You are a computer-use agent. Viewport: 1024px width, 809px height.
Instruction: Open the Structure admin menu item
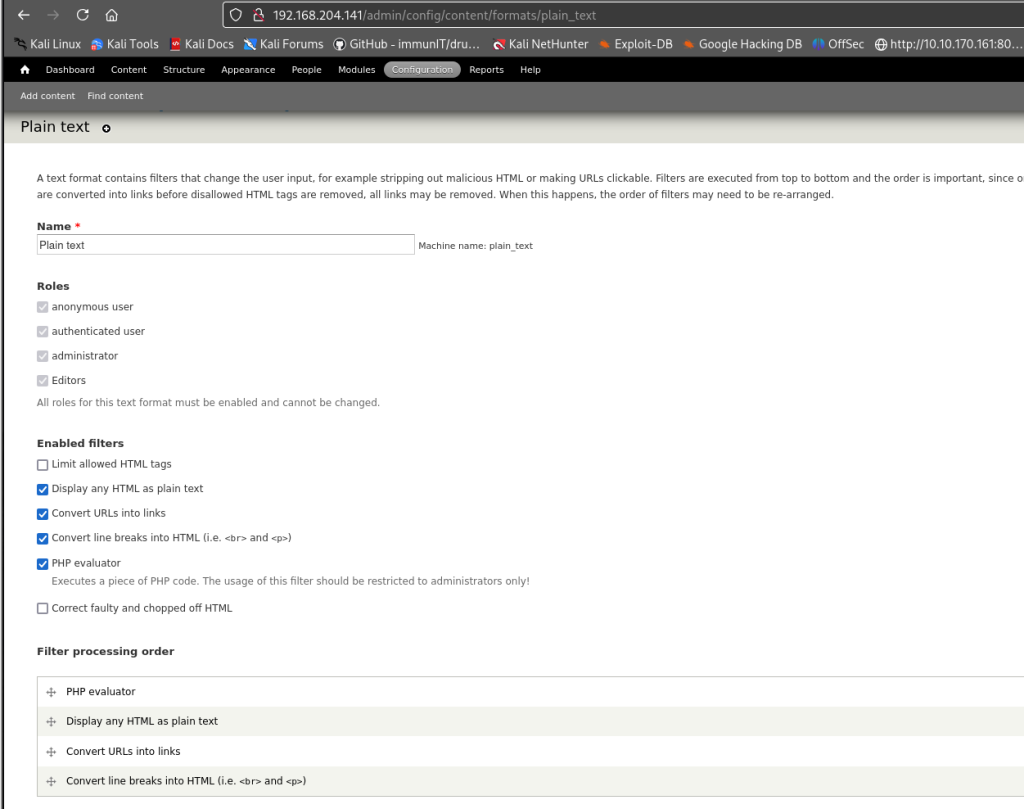point(184,70)
